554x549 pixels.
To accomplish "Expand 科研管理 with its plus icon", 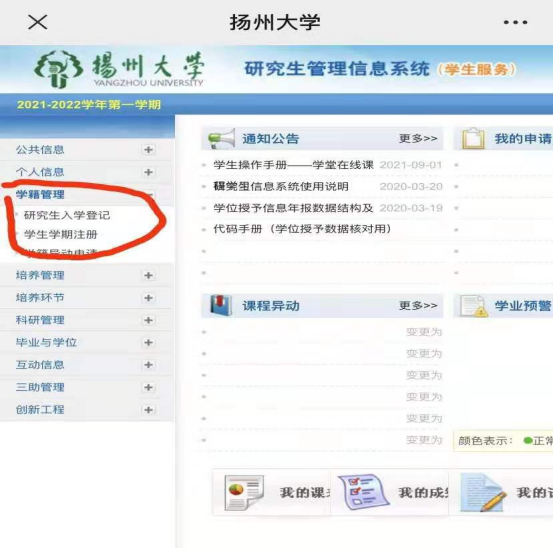I will coord(148,320).
